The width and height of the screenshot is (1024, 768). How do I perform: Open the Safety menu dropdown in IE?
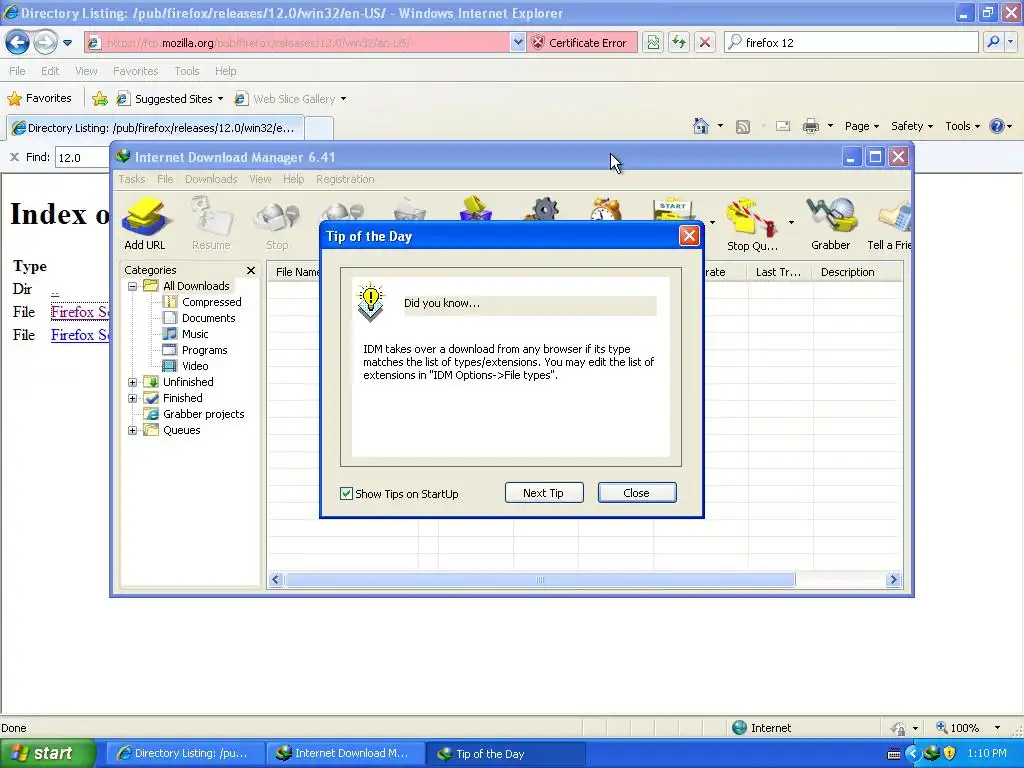[x=912, y=126]
